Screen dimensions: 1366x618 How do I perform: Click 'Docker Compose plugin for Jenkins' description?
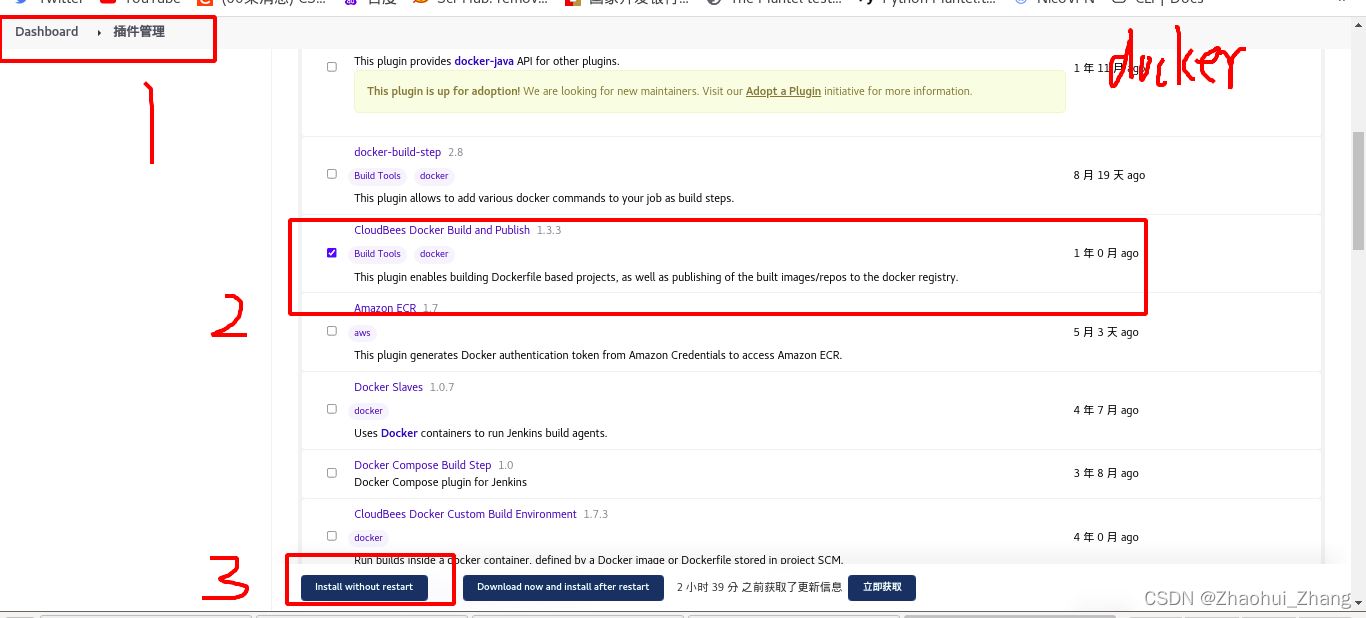pos(440,482)
